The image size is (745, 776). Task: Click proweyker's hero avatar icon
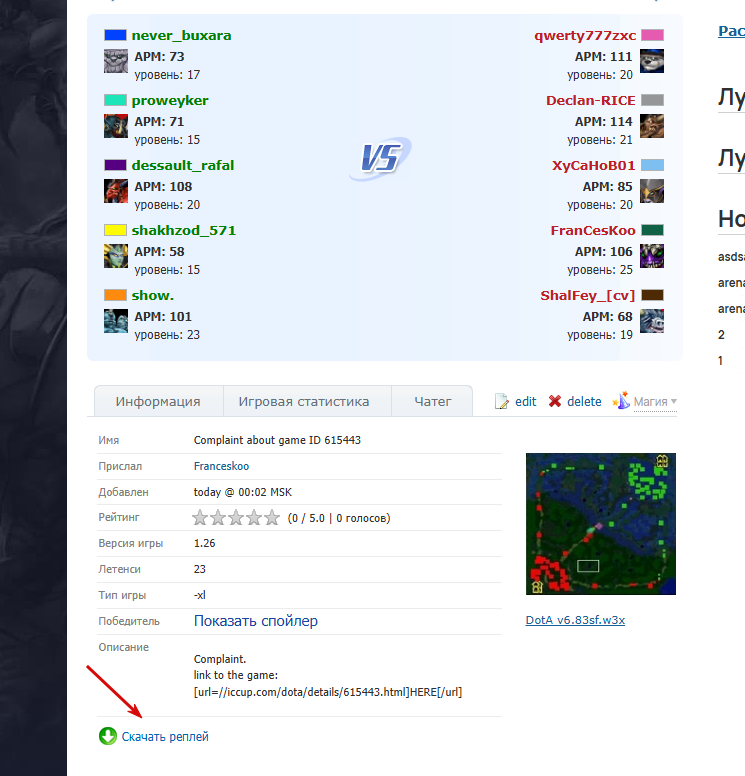pos(116,126)
